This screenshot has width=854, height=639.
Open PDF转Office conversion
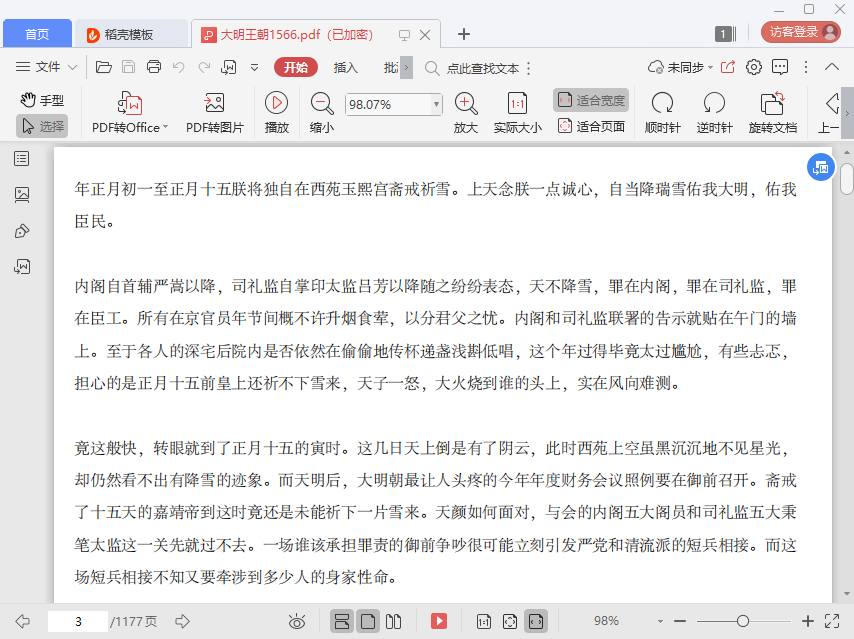[130, 113]
